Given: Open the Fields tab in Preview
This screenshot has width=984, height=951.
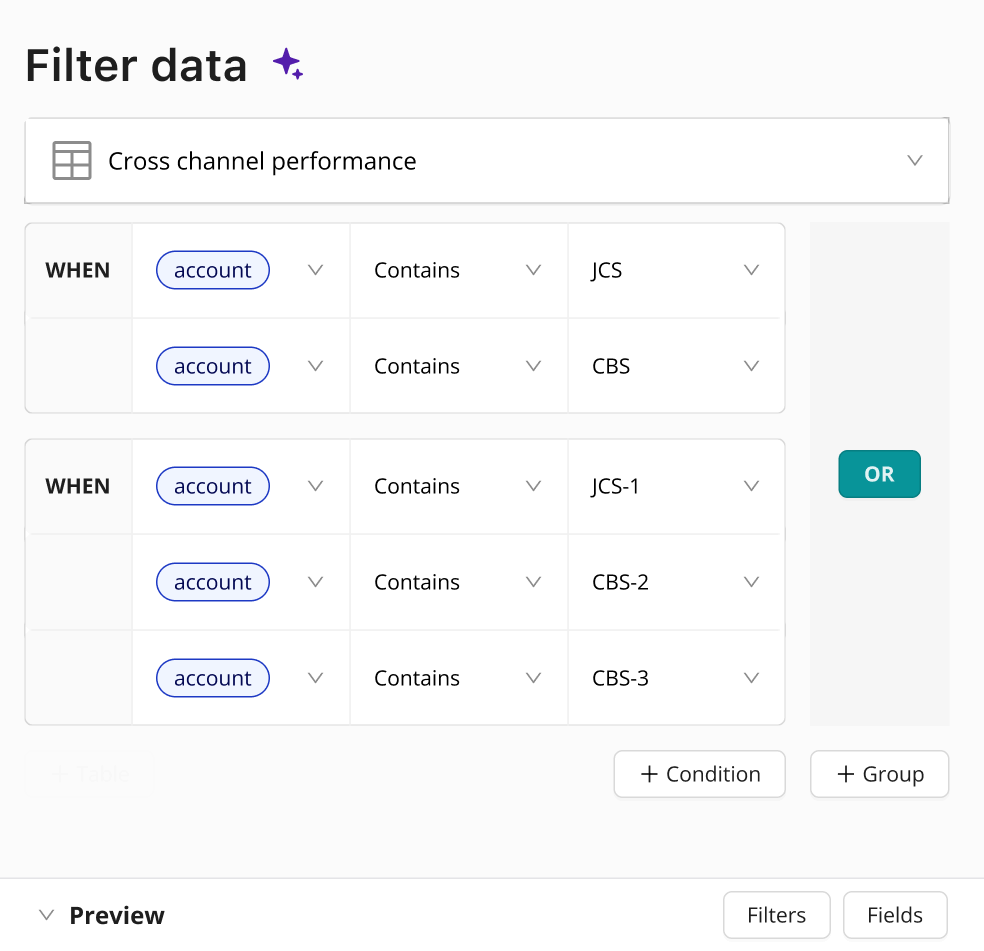Looking at the screenshot, I should [895, 915].
